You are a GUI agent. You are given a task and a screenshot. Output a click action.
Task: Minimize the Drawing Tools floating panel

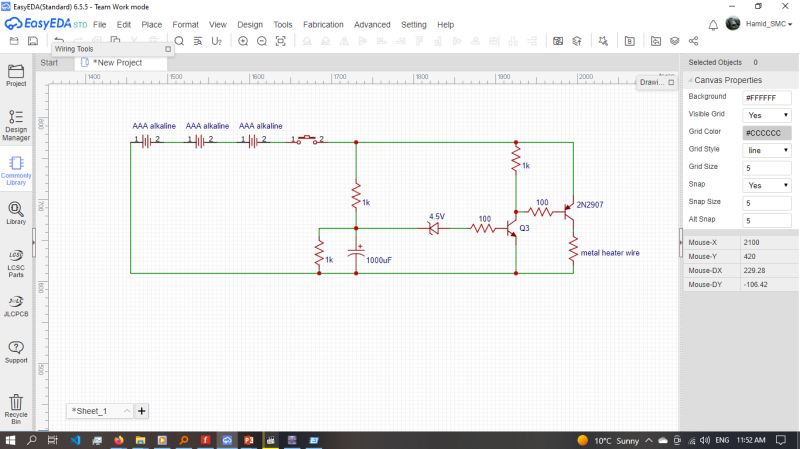(671, 82)
